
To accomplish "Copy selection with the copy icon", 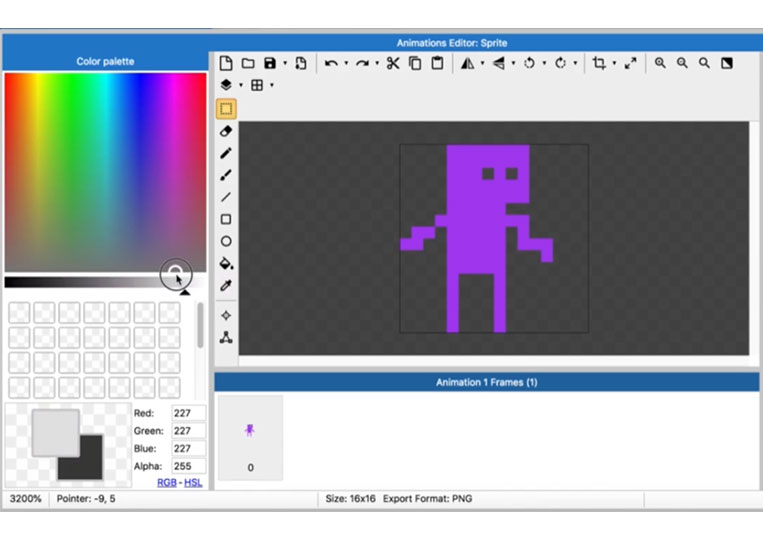I will click(415, 63).
